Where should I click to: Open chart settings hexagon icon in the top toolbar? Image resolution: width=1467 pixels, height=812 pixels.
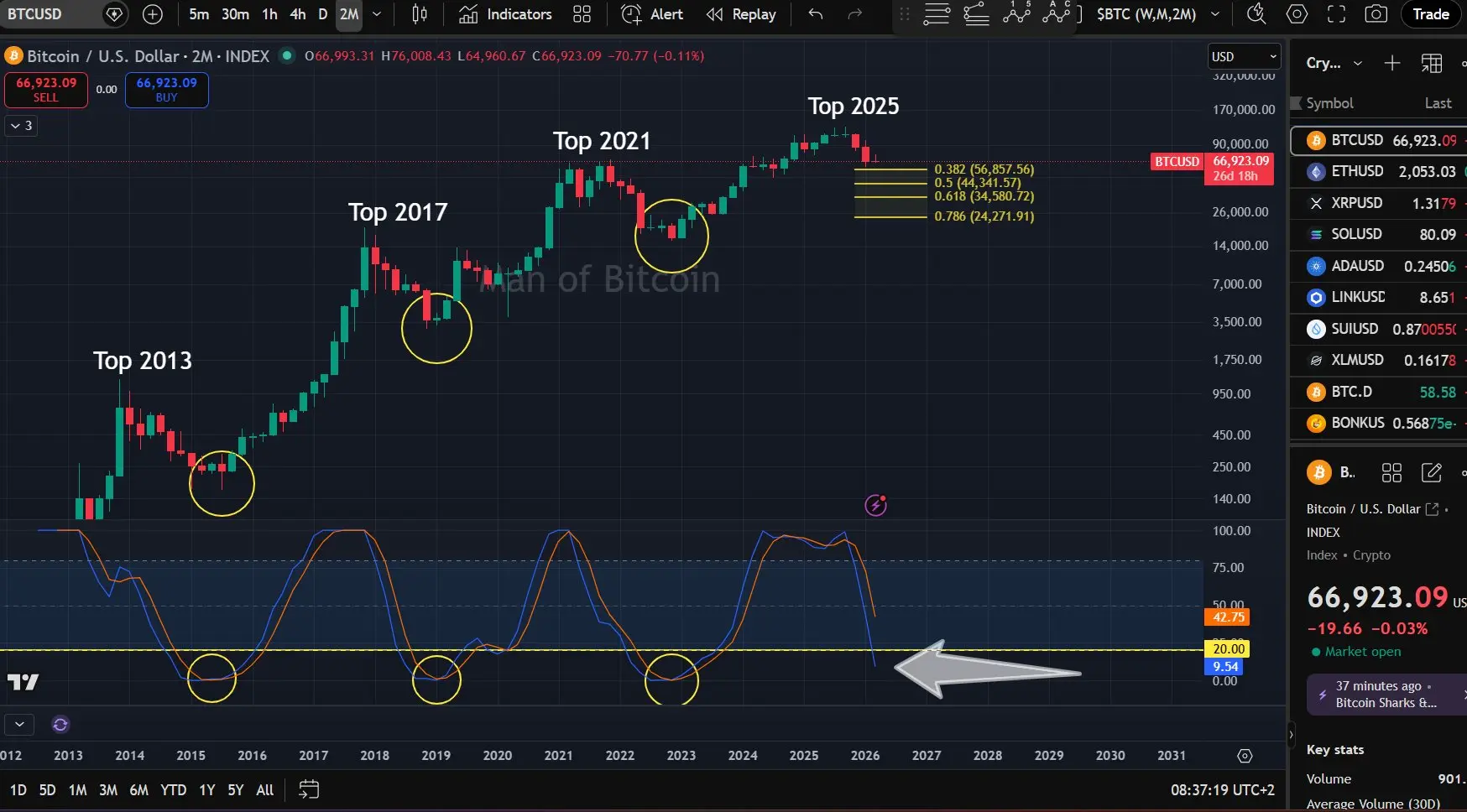pyautogui.click(x=1297, y=14)
